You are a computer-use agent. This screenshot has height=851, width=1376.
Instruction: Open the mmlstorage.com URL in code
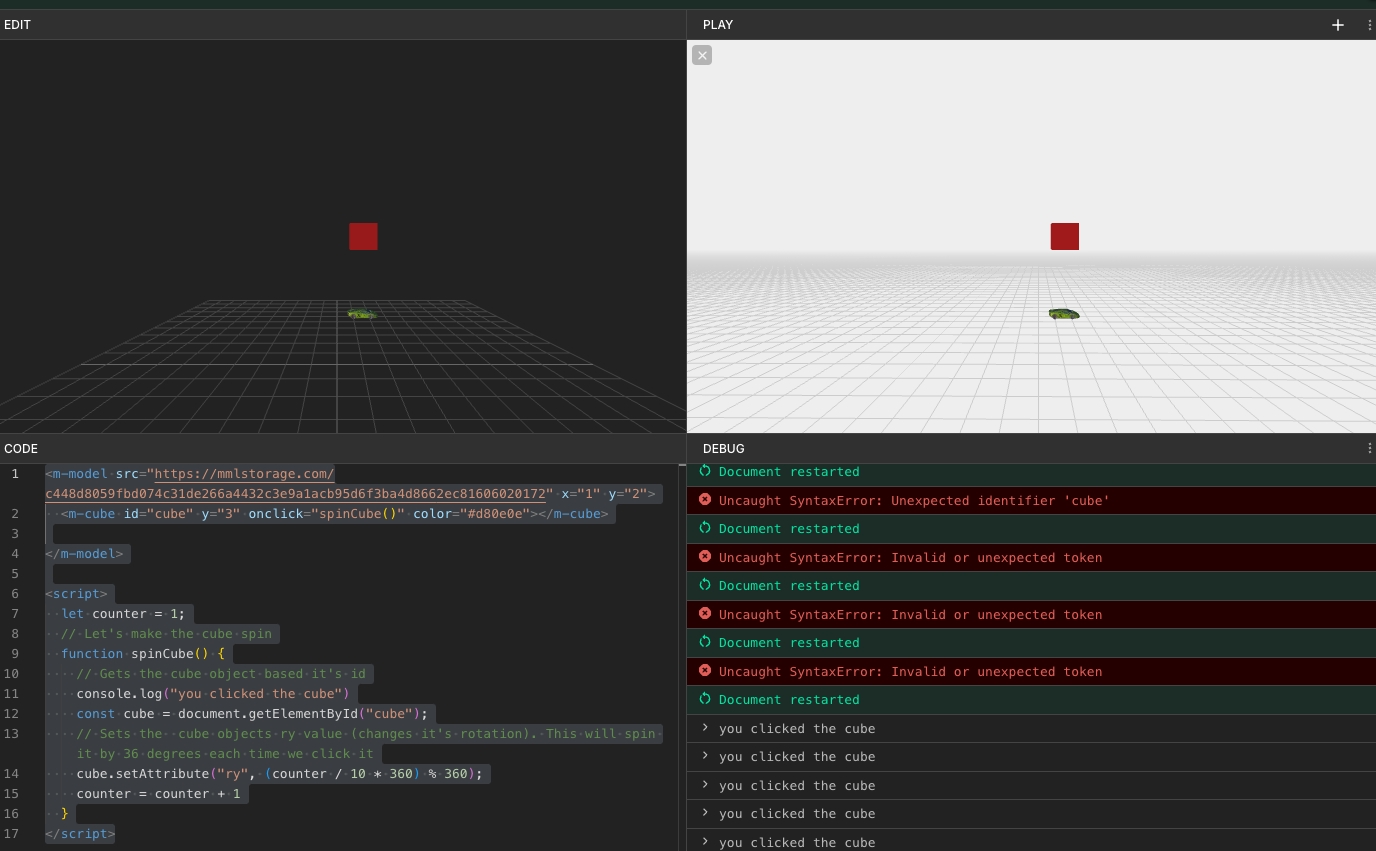(x=244, y=474)
